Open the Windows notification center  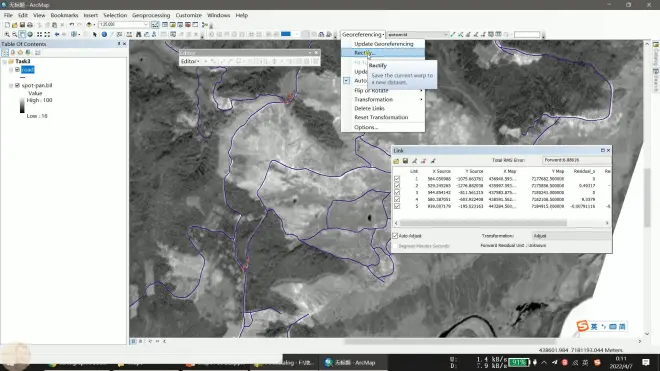646,362
